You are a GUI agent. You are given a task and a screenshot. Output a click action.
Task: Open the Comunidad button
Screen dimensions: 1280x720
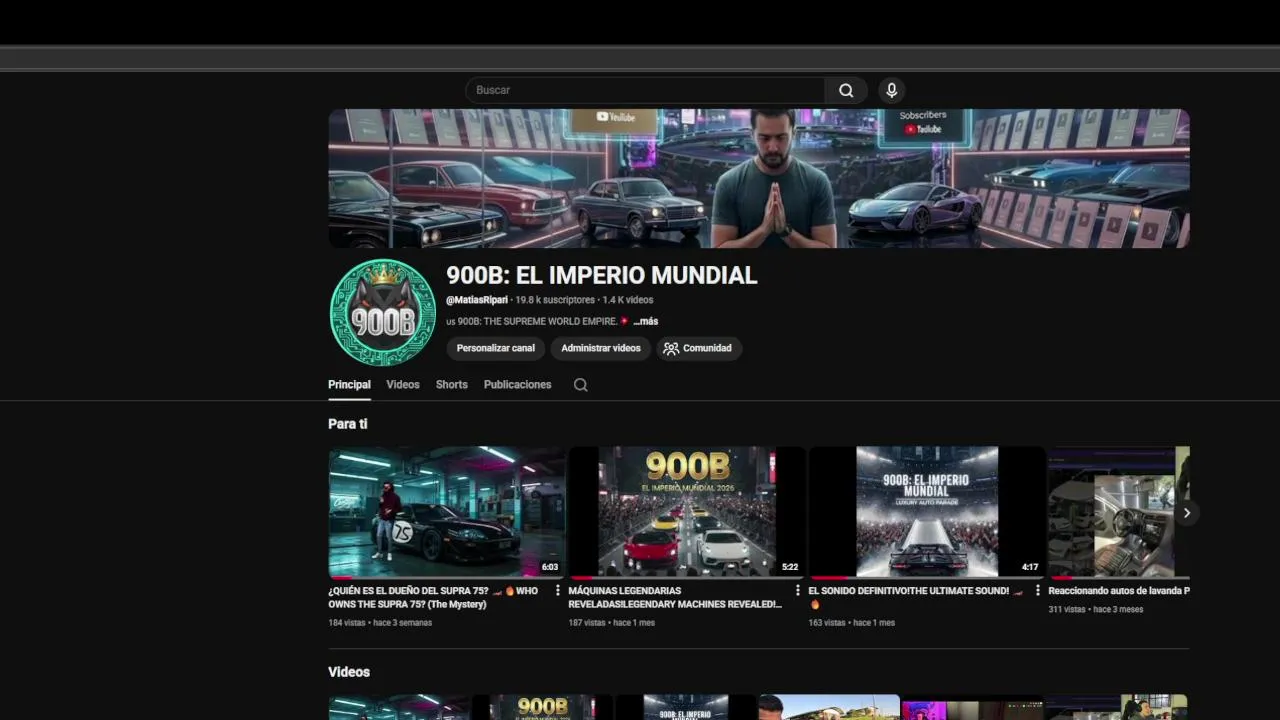pyautogui.click(x=699, y=348)
